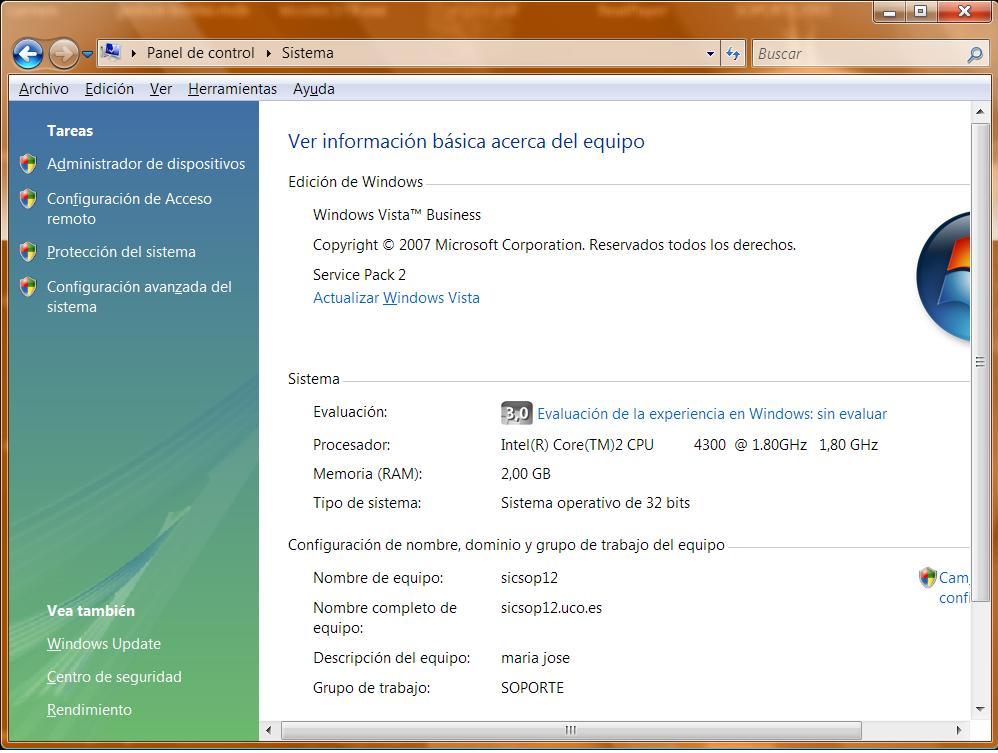Click Actualizar Windows Vista link
998x753 pixels.
[396, 298]
